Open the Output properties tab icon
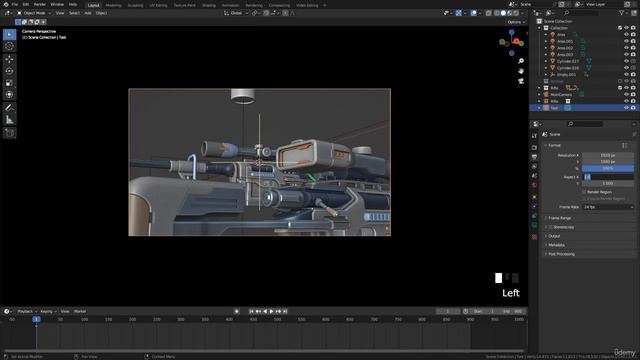Image resolution: width=640 pixels, height=360 pixels. [534, 157]
